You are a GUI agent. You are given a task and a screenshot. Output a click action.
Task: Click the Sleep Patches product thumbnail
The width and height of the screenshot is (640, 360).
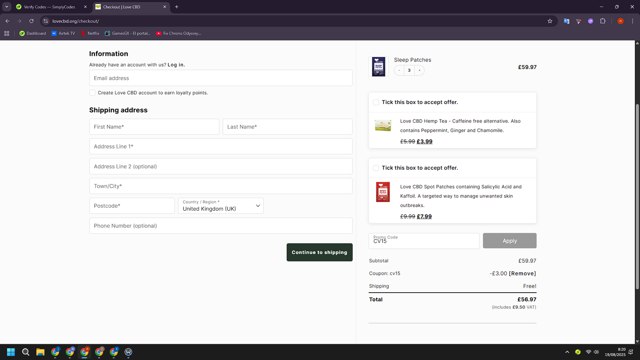tap(378, 67)
